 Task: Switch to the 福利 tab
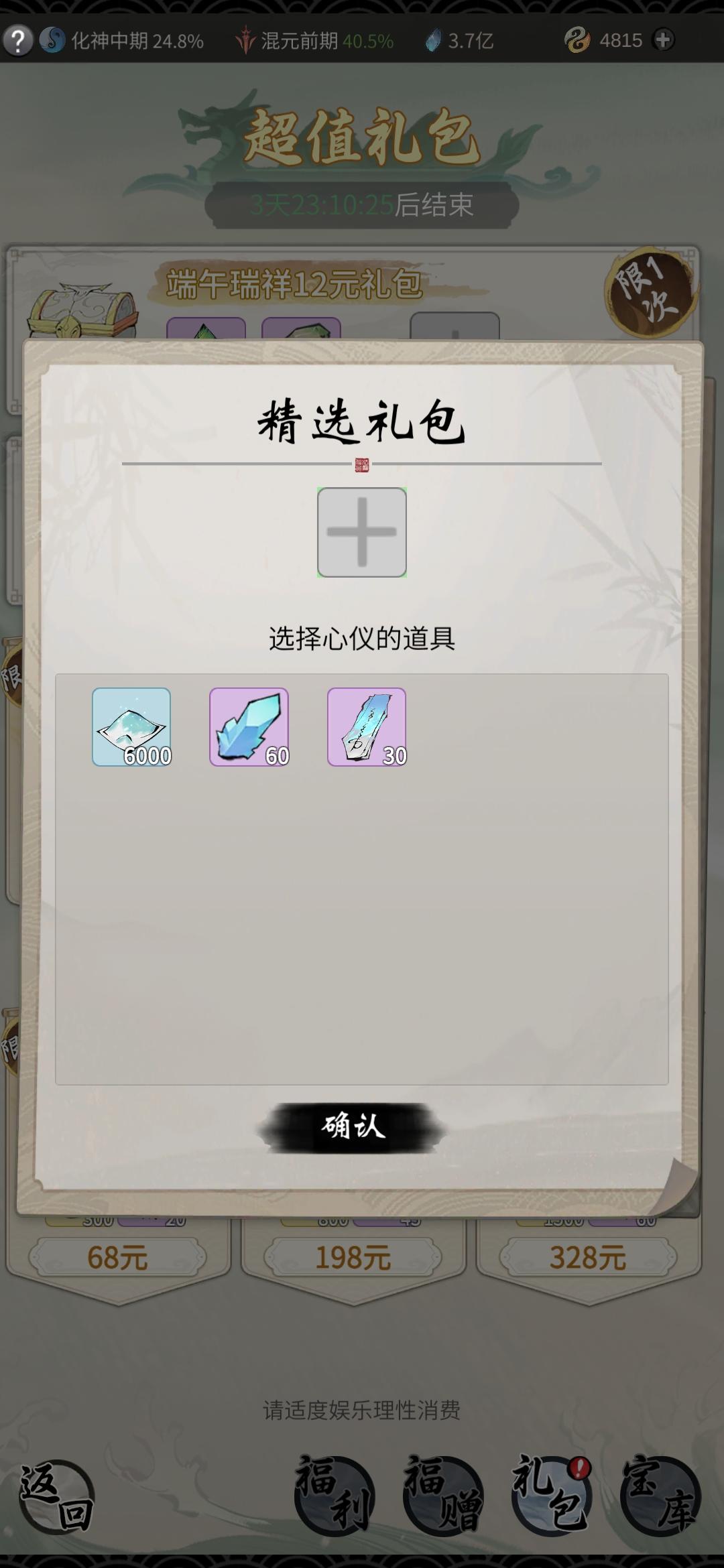point(335,1495)
